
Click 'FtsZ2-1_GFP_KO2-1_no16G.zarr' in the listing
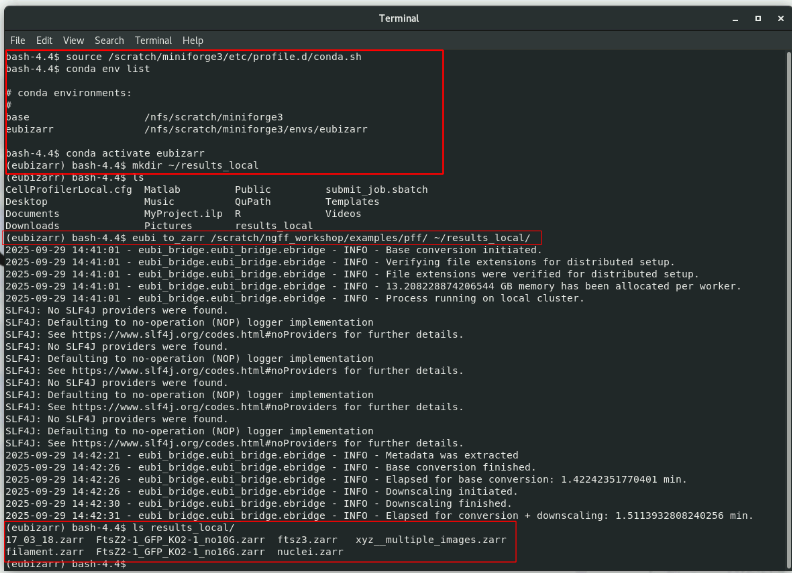pyautogui.click(x=180, y=552)
